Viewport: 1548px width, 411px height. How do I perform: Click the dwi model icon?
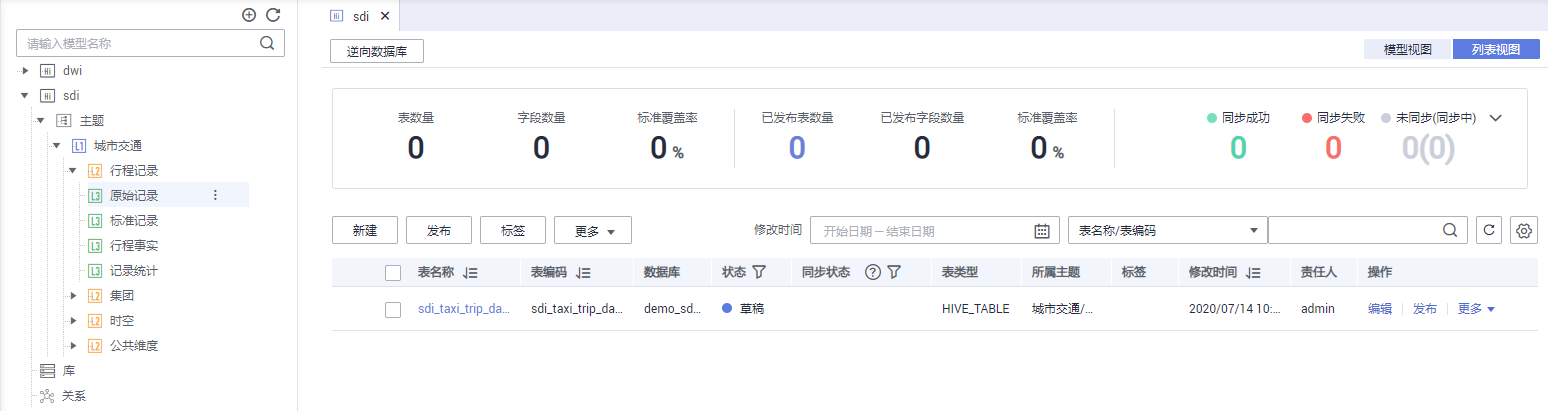[47, 71]
